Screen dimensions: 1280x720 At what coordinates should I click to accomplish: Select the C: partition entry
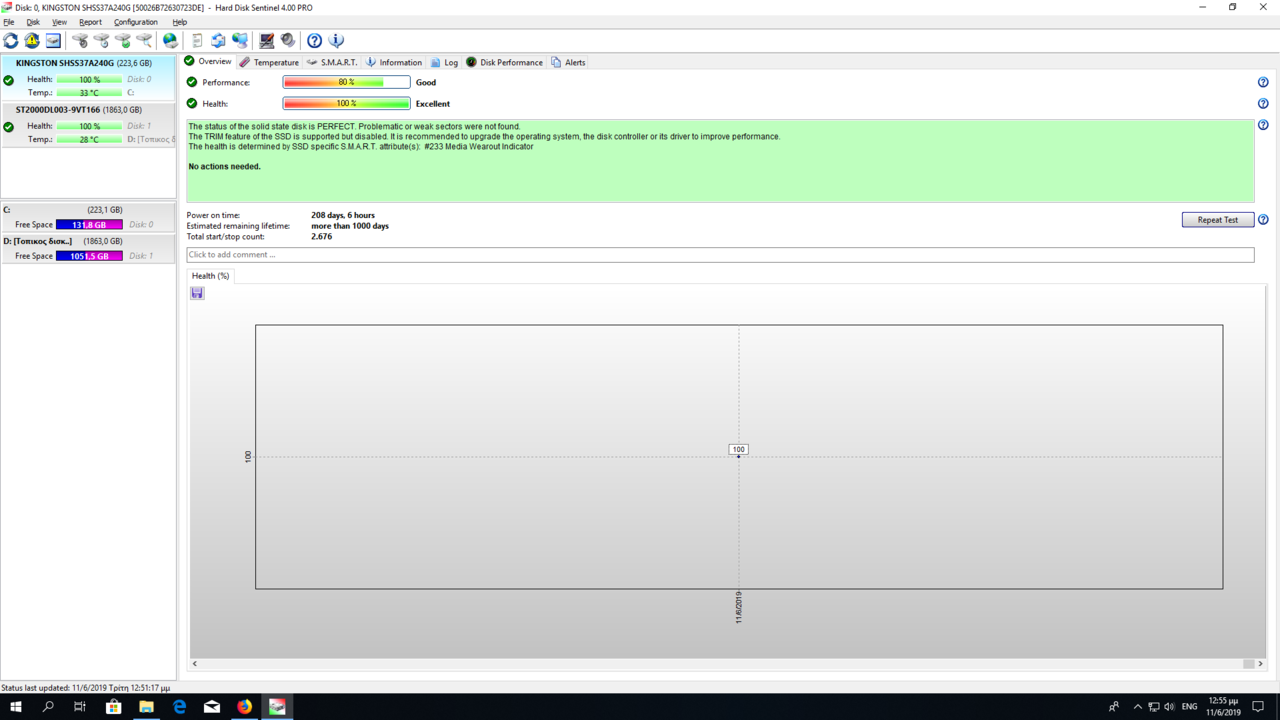tap(88, 217)
